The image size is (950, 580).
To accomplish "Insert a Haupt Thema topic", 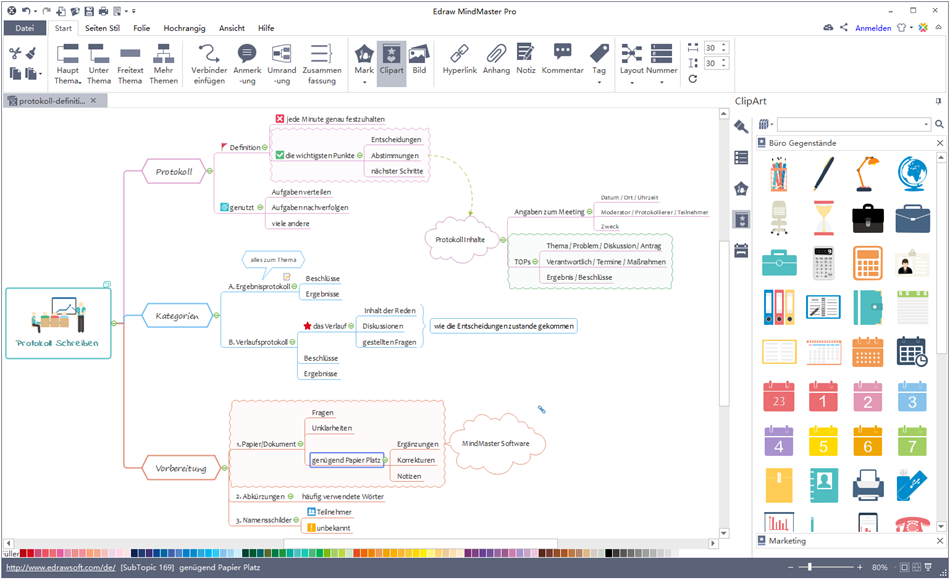I will coord(67,64).
